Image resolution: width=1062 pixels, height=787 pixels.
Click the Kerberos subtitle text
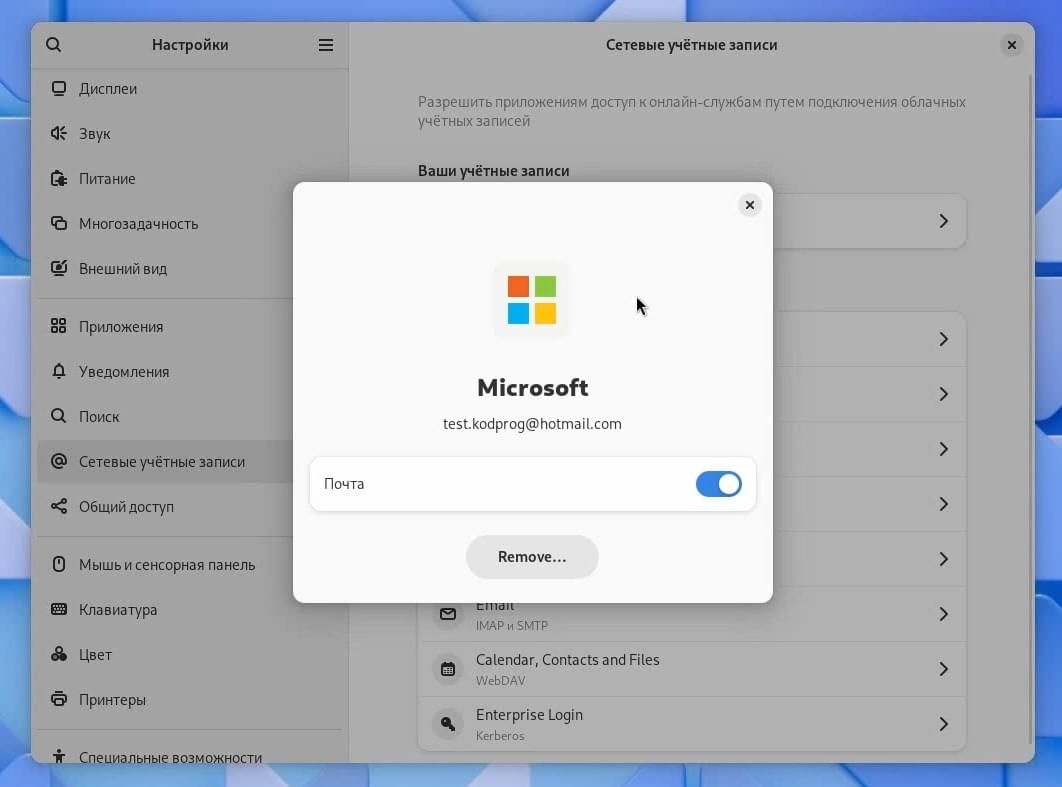(x=500, y=736)
